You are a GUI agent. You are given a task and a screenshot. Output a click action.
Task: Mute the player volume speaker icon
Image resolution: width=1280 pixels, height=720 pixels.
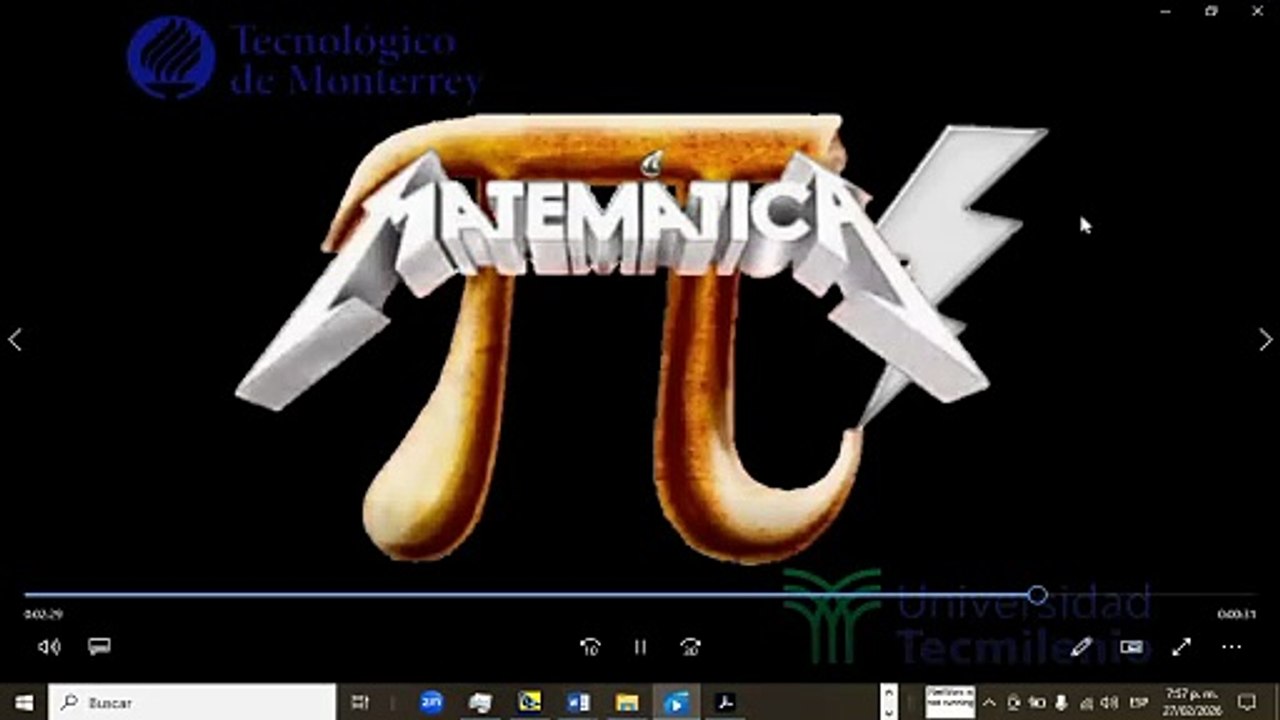[x=48, y=647]
